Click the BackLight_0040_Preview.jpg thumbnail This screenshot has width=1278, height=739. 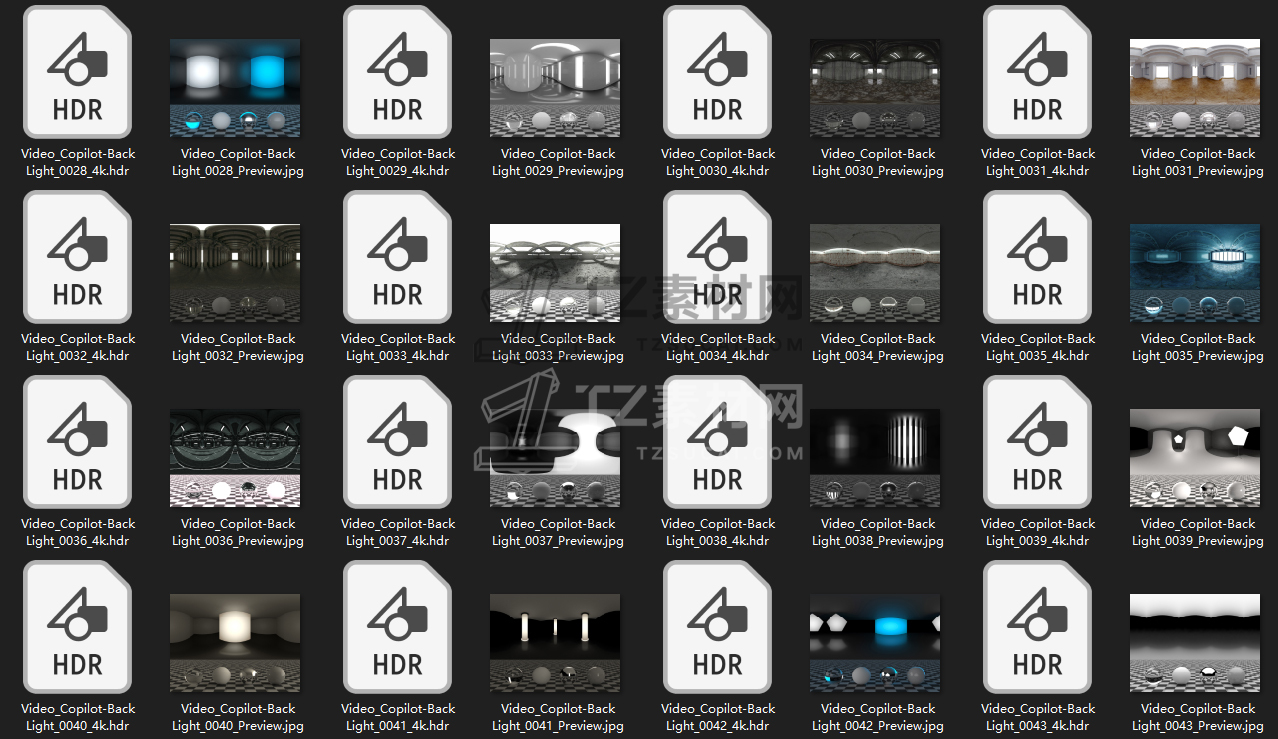(x=235, y=643)
